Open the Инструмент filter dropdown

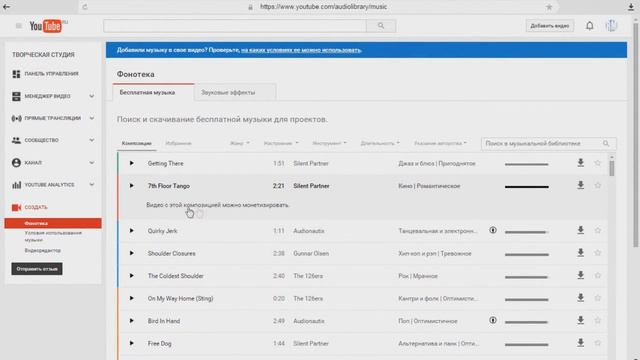pyautogui.click(x=329, y=143)
